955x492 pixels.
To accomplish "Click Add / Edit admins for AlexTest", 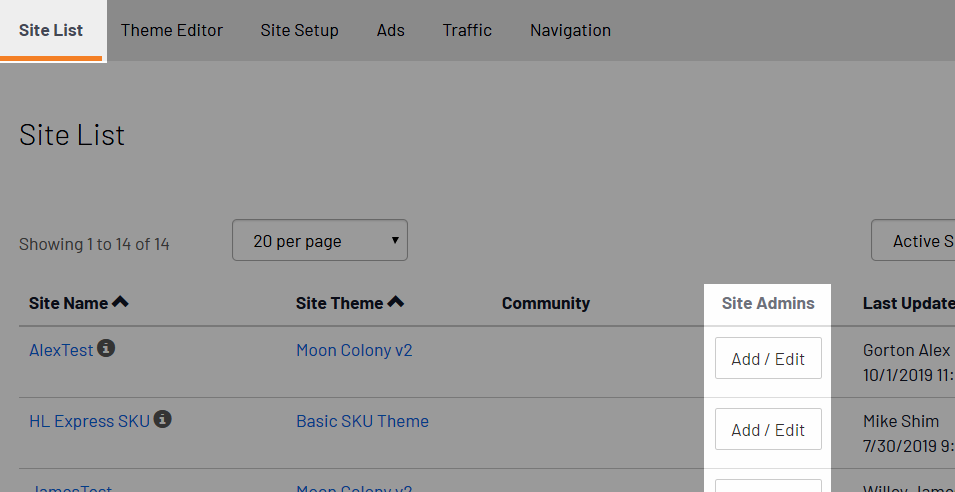I will point(768,359).
